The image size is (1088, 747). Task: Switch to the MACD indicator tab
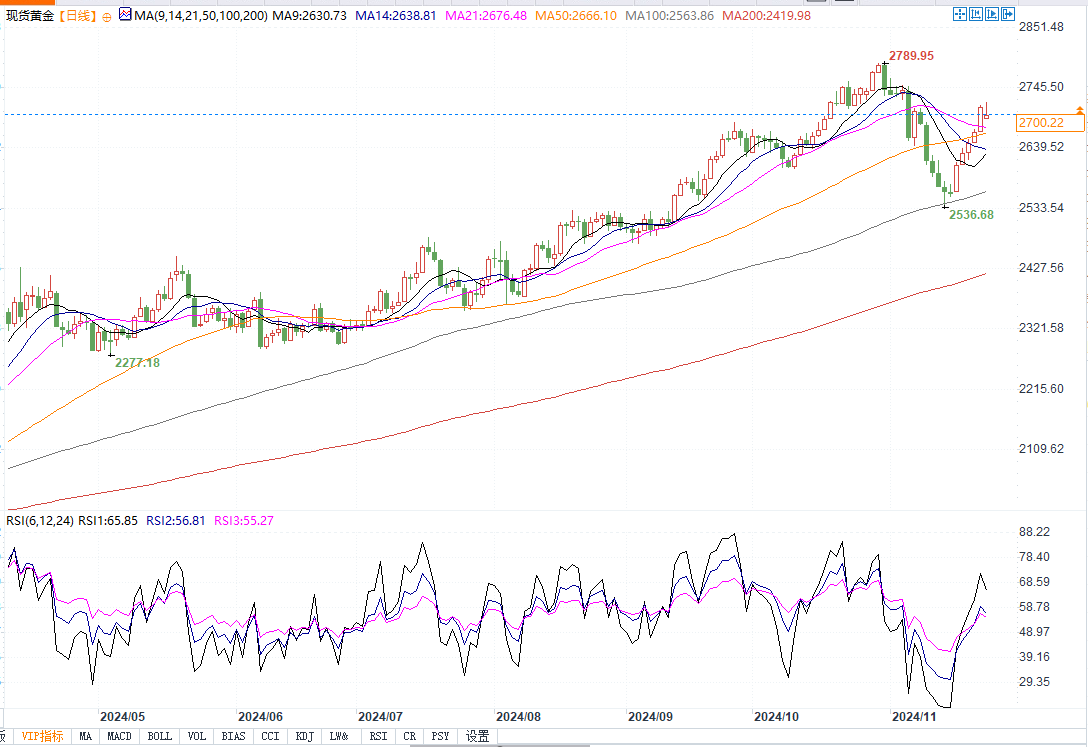[x=119, y=737]
